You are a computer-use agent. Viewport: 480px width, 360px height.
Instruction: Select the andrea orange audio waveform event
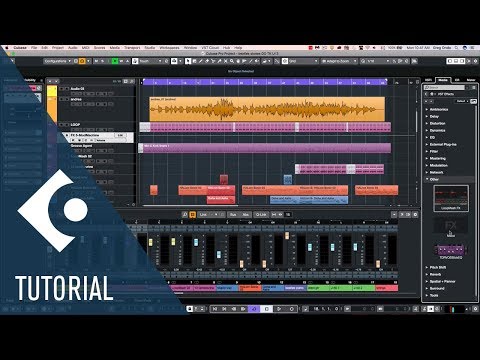click(x=267, y=109)
